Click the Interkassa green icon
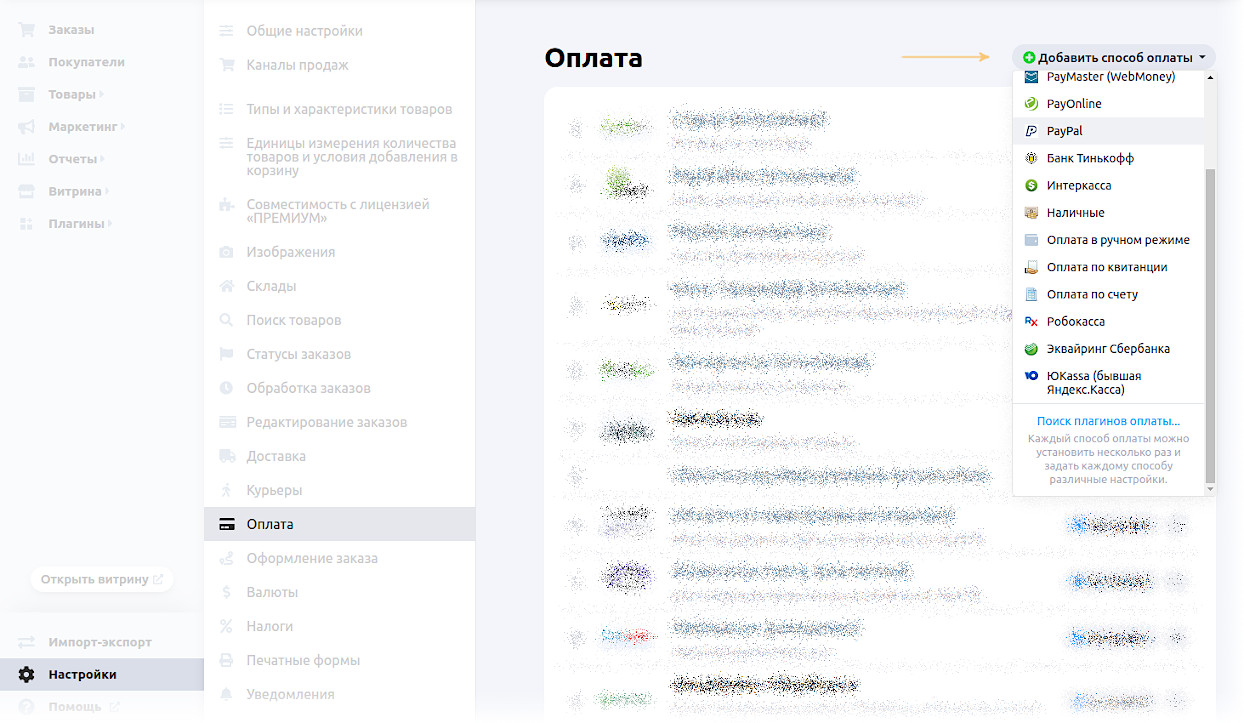Viewport: 1244px width, 723px height. [1031, 186]
